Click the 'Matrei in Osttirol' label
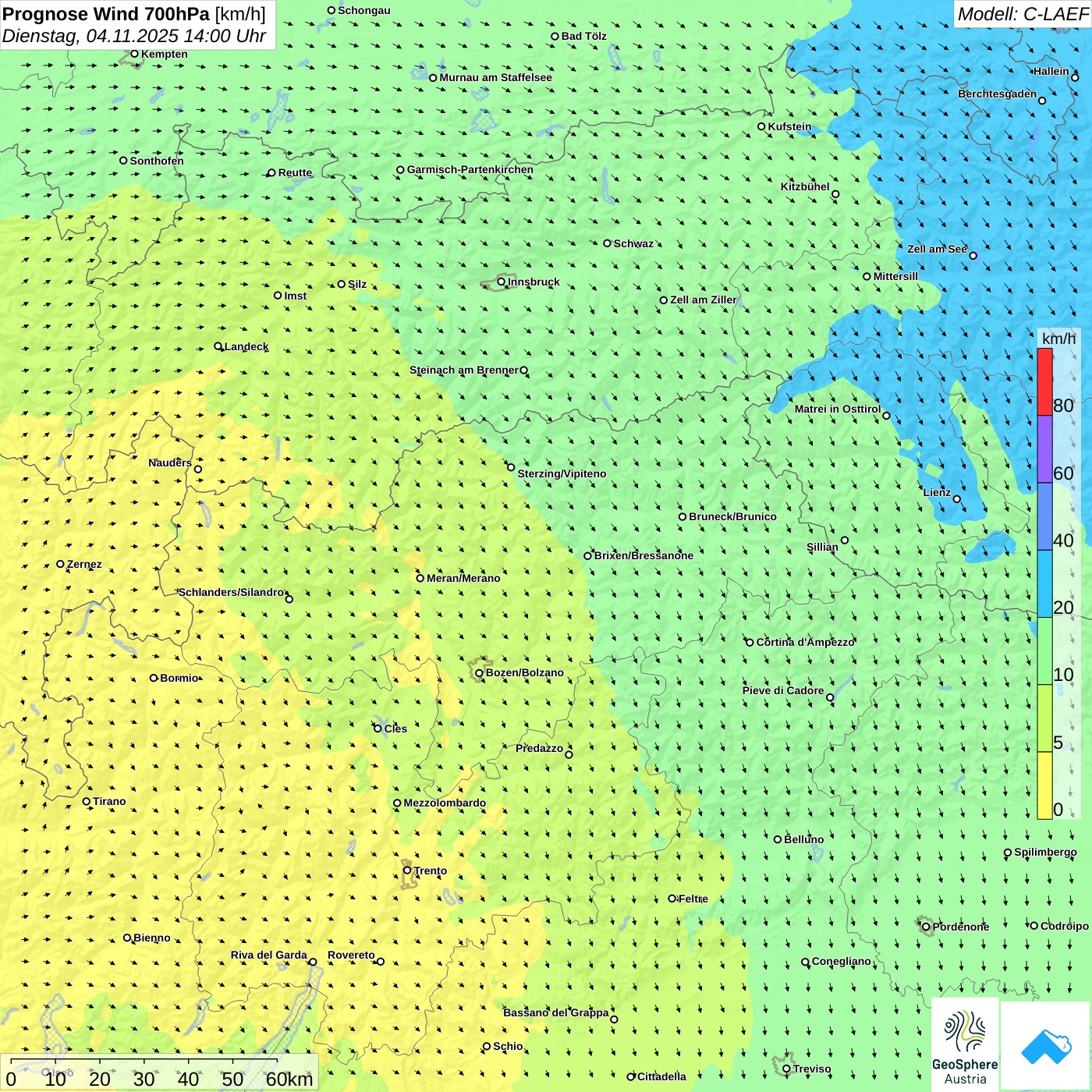Screen dimensions: 1092x1092 click(x=838, y=409)
